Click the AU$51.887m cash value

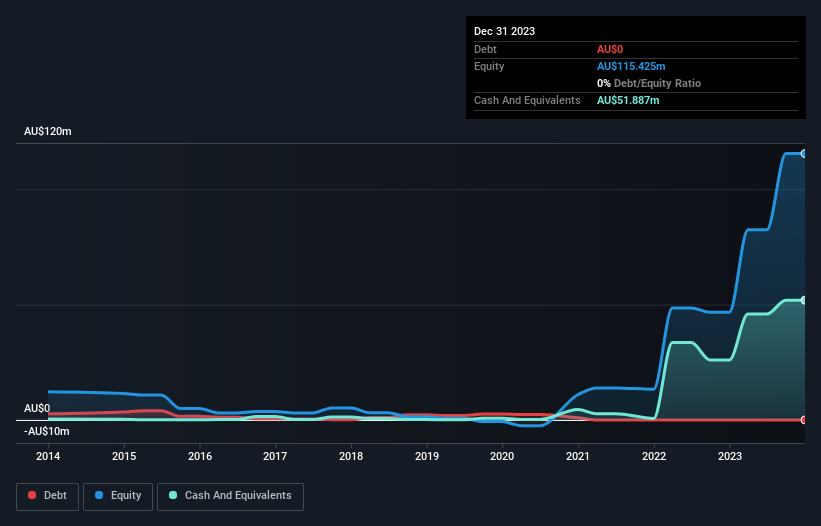coord(628,100)
